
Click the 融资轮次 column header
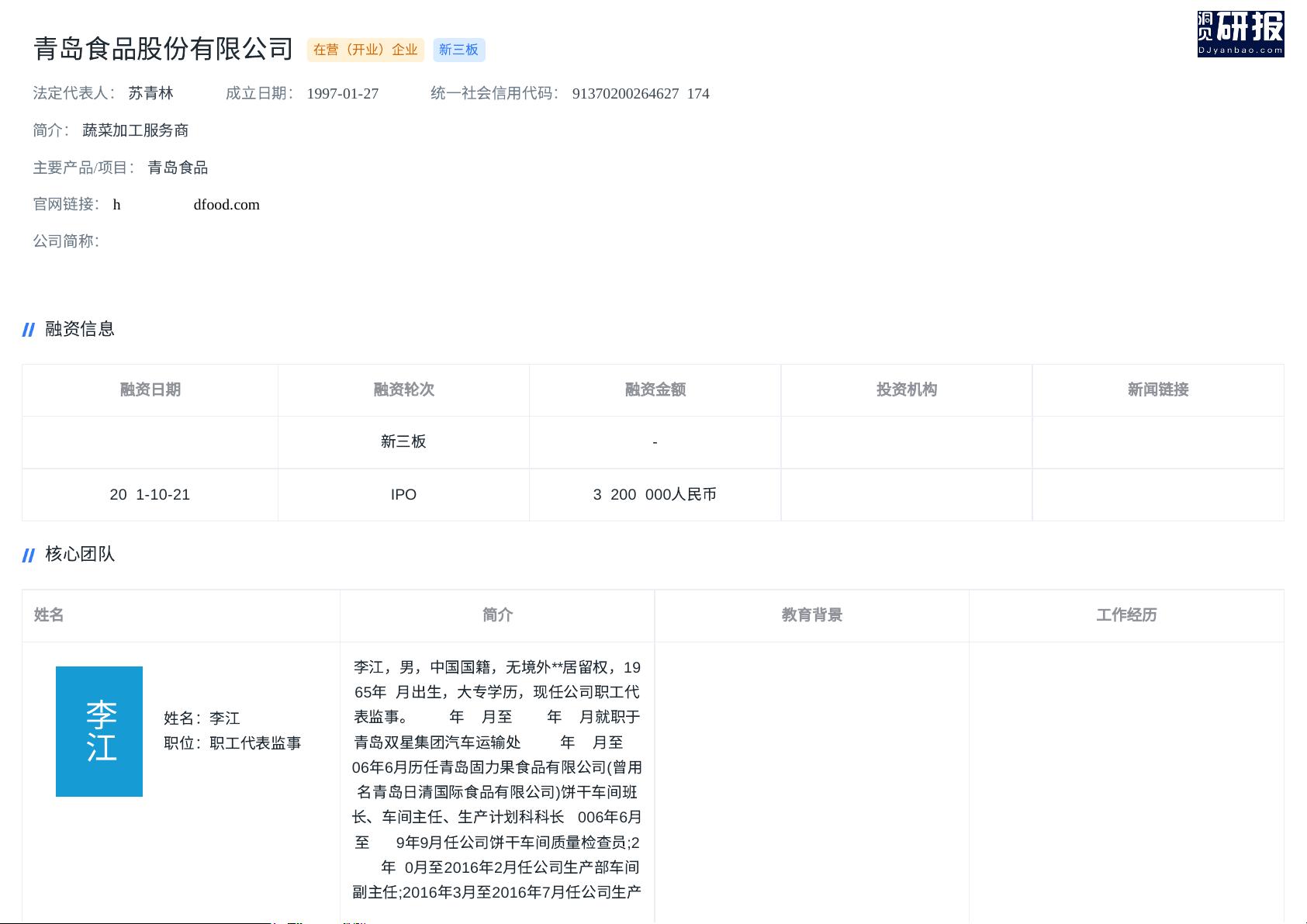403,389
